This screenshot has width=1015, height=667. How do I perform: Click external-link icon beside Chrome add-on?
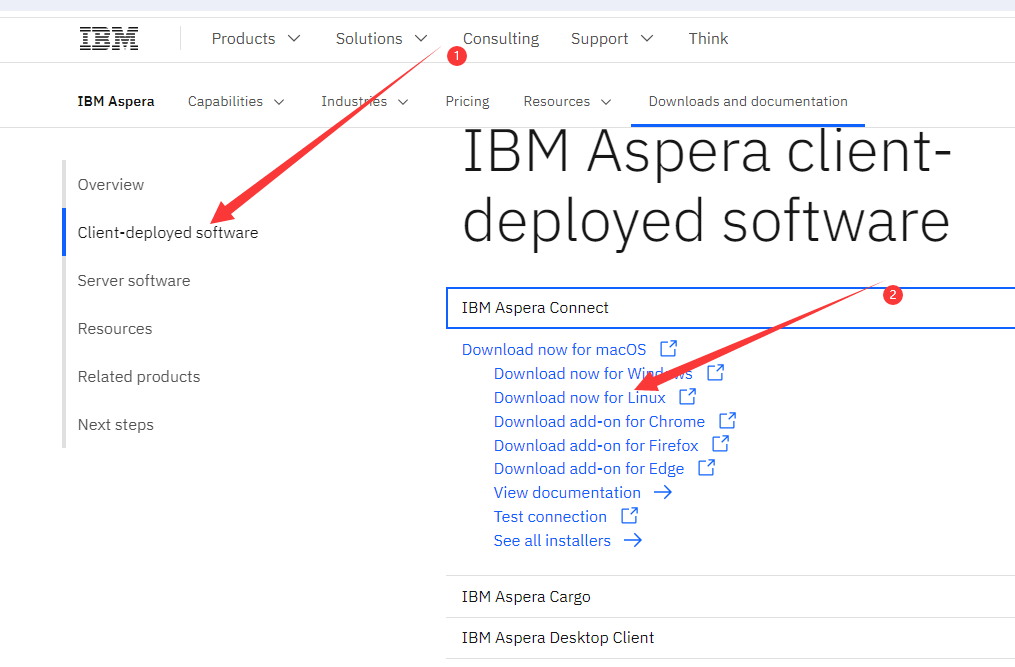[x=727, y=421]
